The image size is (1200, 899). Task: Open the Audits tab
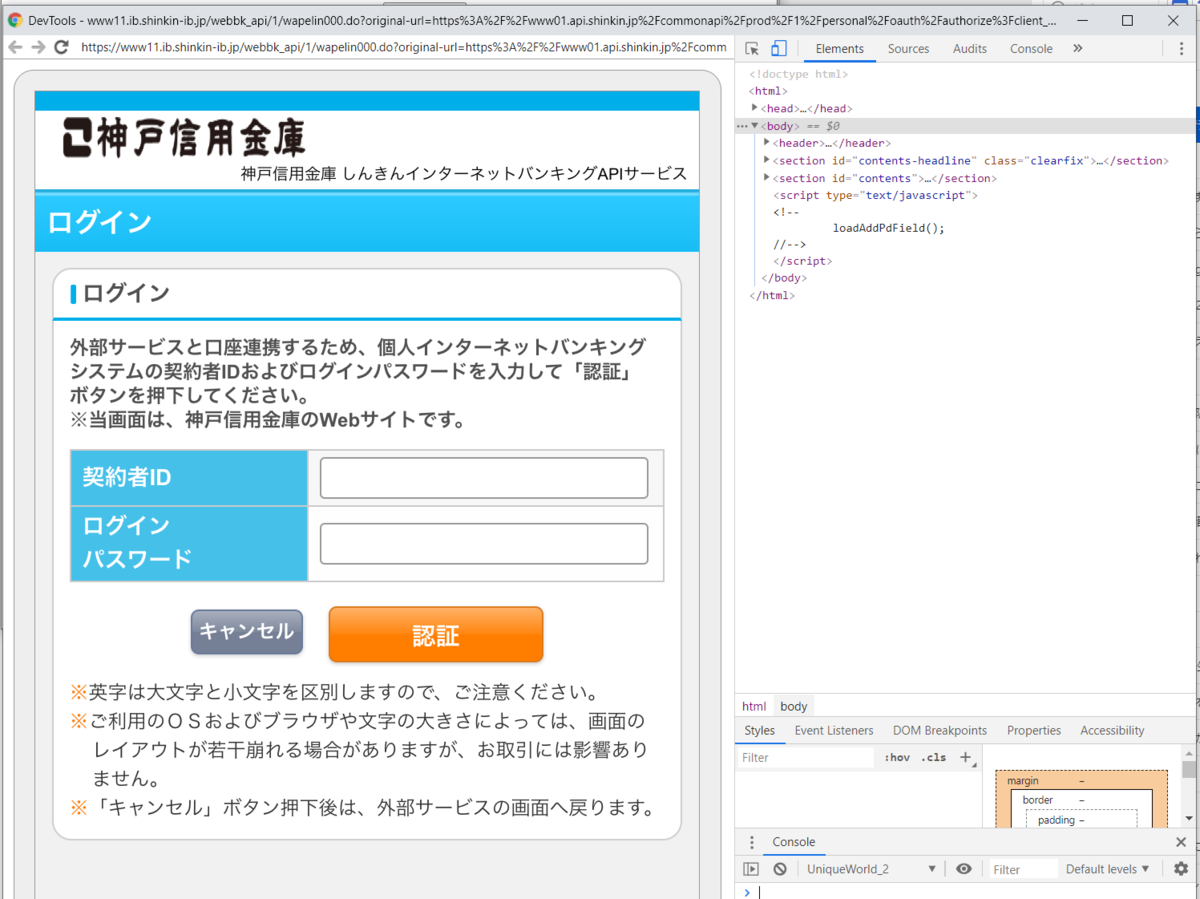[x=970, y=48]
